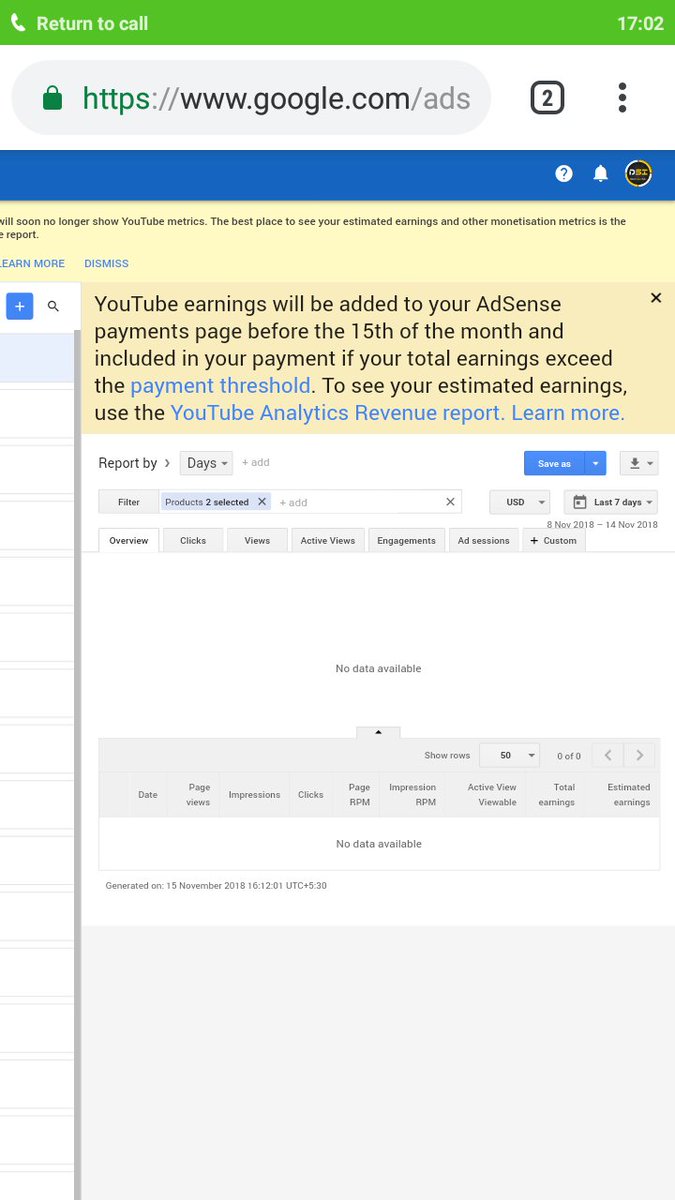This screenshot has height=1200, width=675.
Task: Open the Last 7 days date dropdown
Action: click(x=611, y=502)
